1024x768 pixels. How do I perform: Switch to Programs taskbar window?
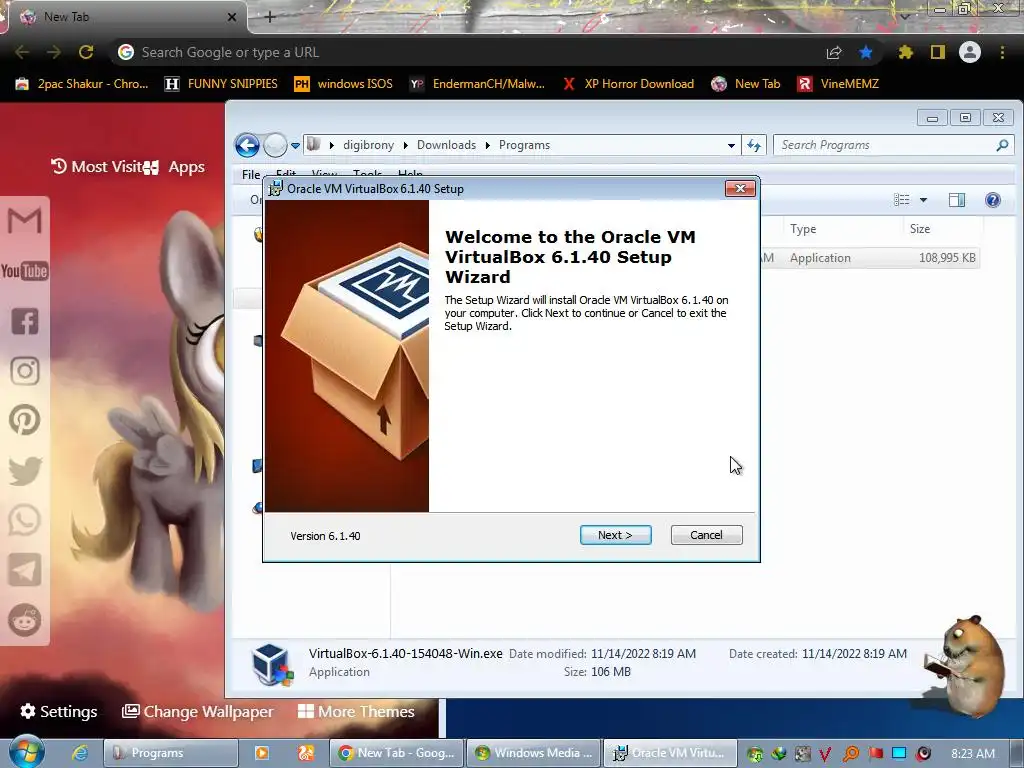click(170, 753)
